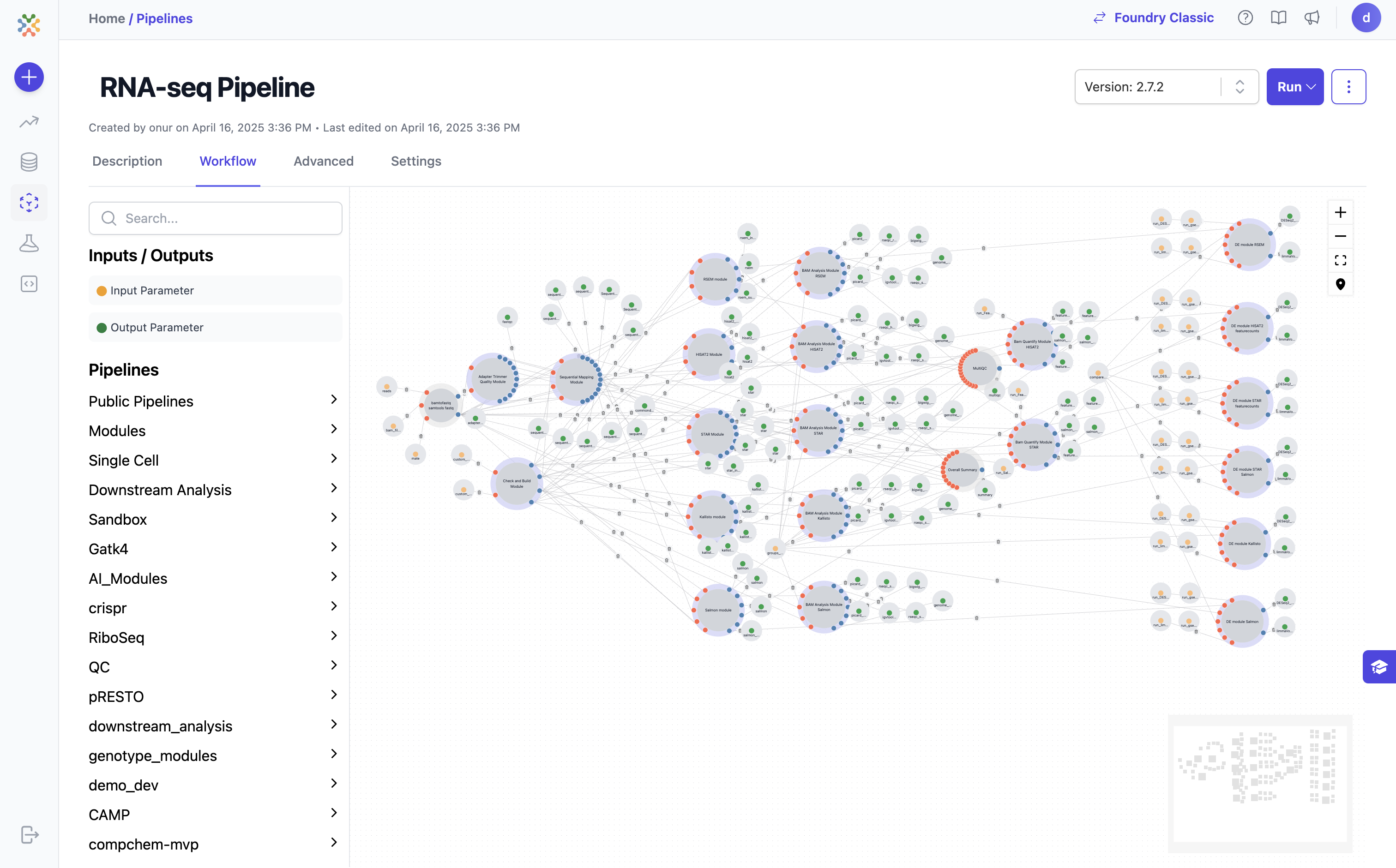The image size is (1396, 868).
Task: Click the pipeline search field
Action: [215, 218]
